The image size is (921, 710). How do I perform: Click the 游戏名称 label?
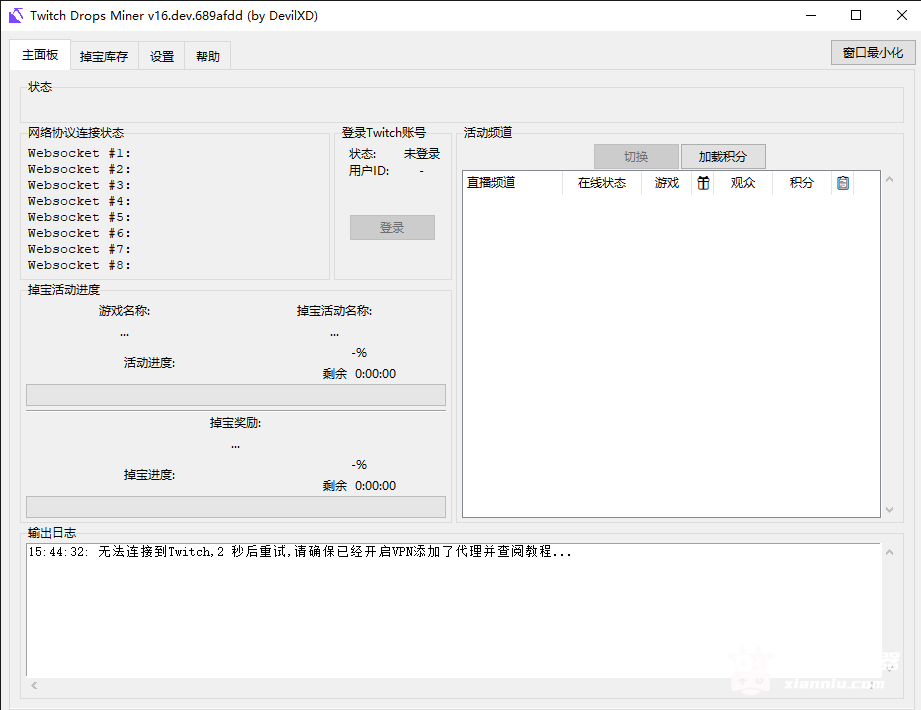click(125, 311)
